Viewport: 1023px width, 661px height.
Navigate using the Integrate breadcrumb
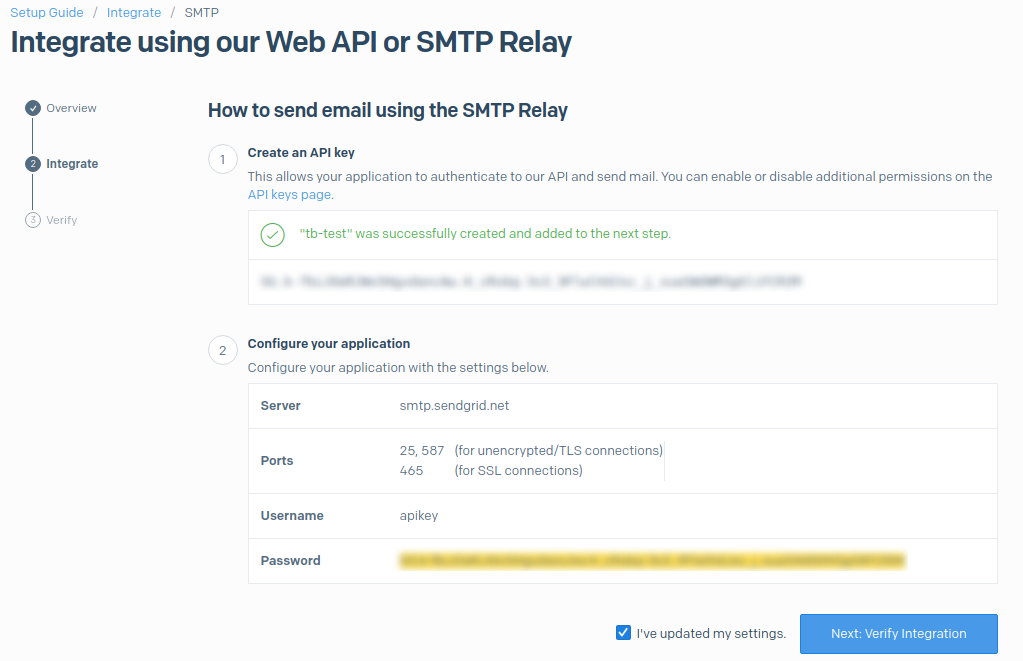pos(134,12)
